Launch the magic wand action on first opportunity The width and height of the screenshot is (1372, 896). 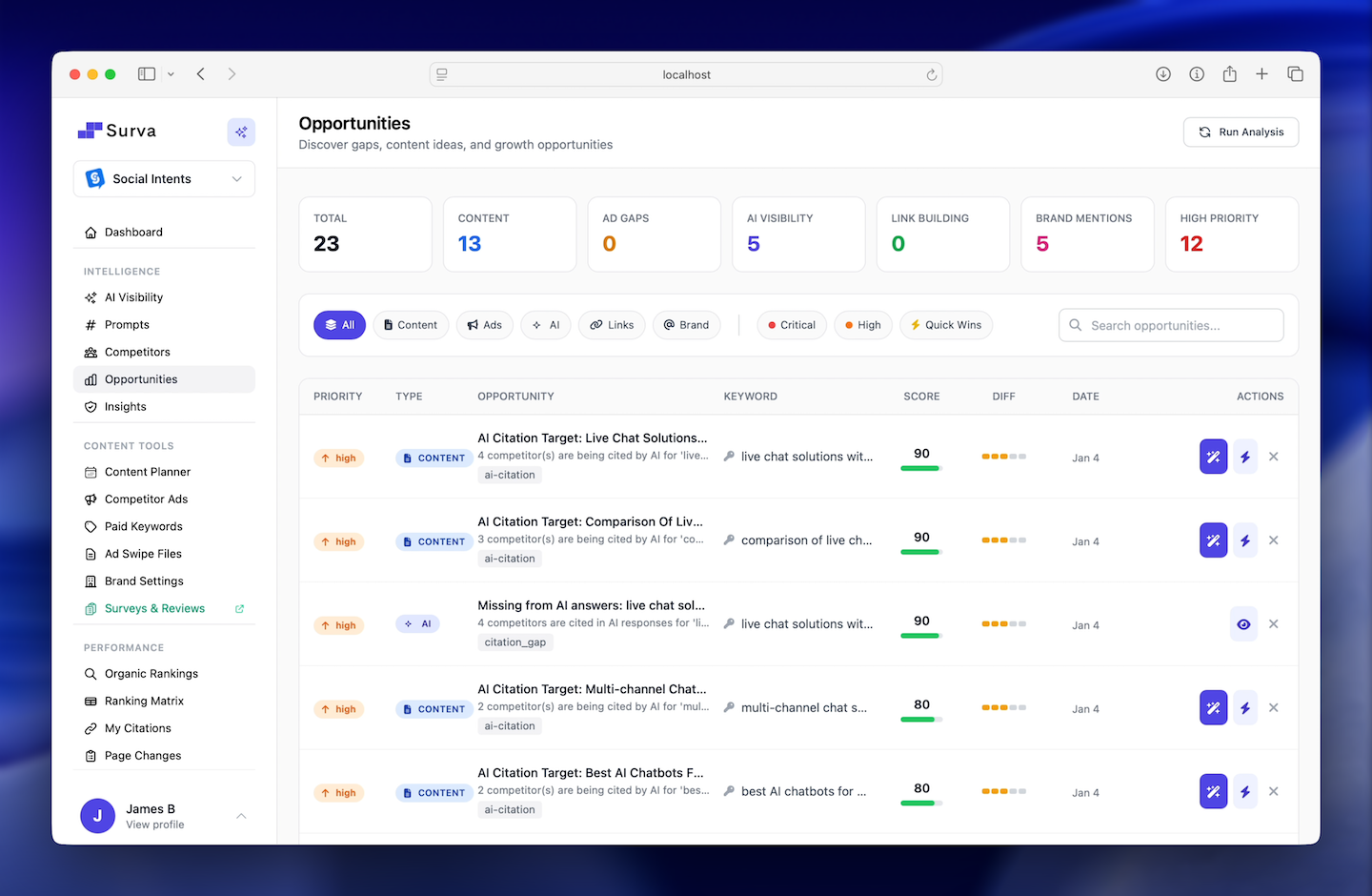[x=1213, y=457]
